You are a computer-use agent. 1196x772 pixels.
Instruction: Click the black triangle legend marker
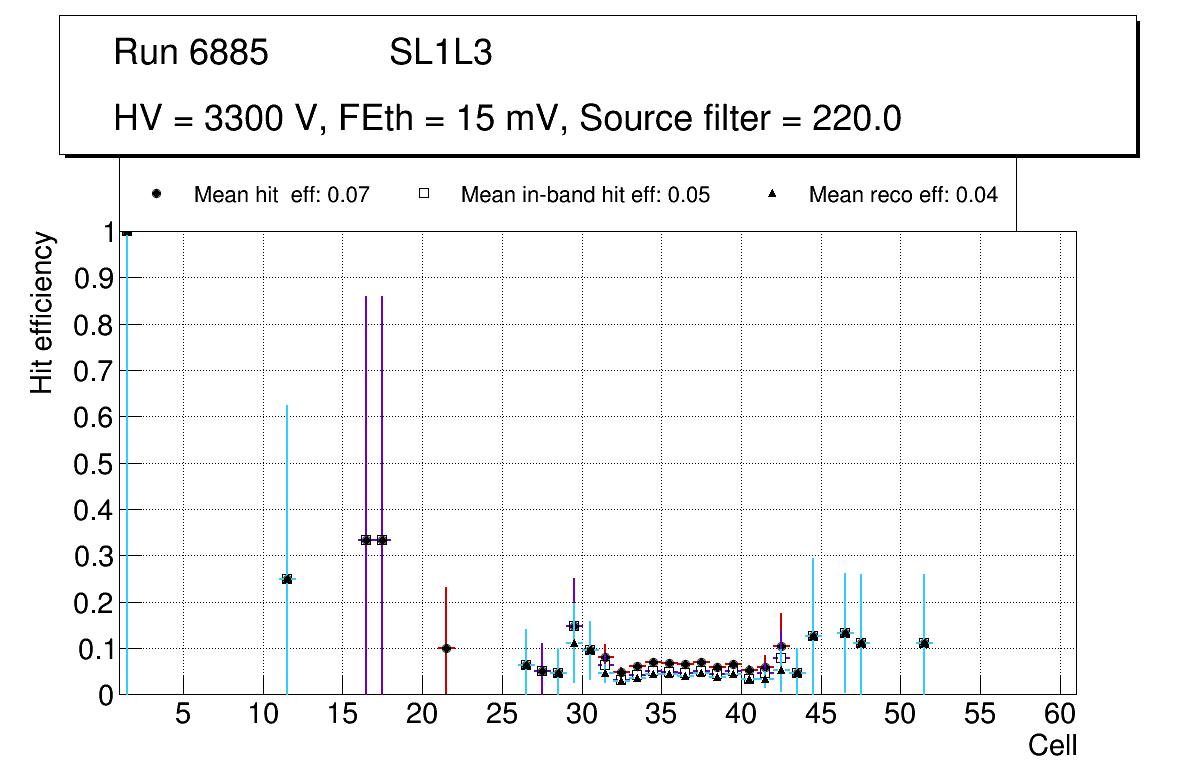[772, 194]
